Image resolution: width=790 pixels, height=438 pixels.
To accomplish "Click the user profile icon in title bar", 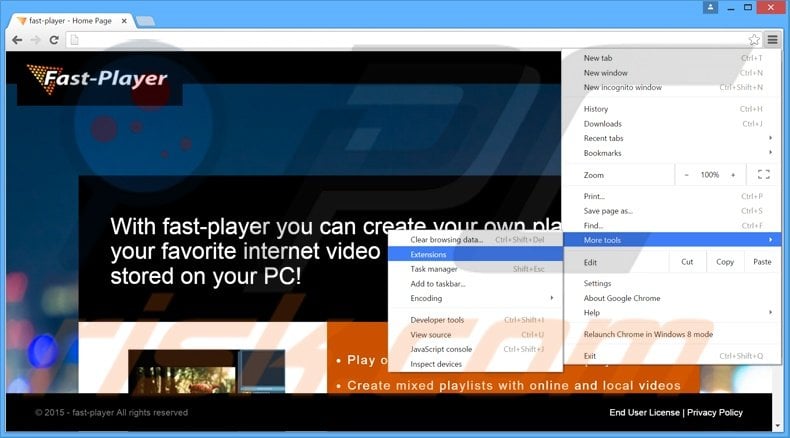I will pyautogui.click(x=710, y=7).
